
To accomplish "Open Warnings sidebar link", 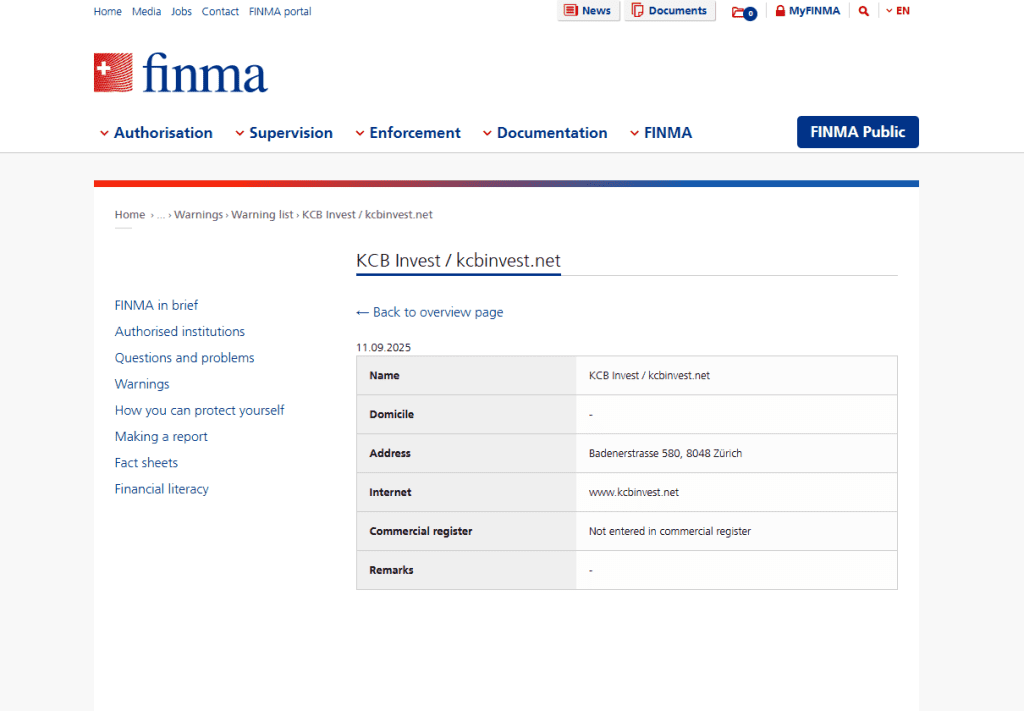I will coord(142,384).
